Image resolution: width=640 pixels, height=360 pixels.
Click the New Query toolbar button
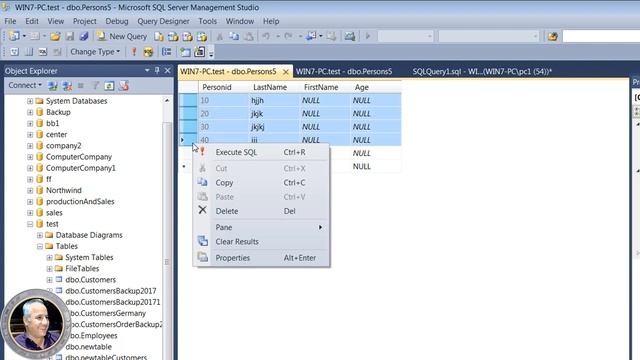coord(122,36)
